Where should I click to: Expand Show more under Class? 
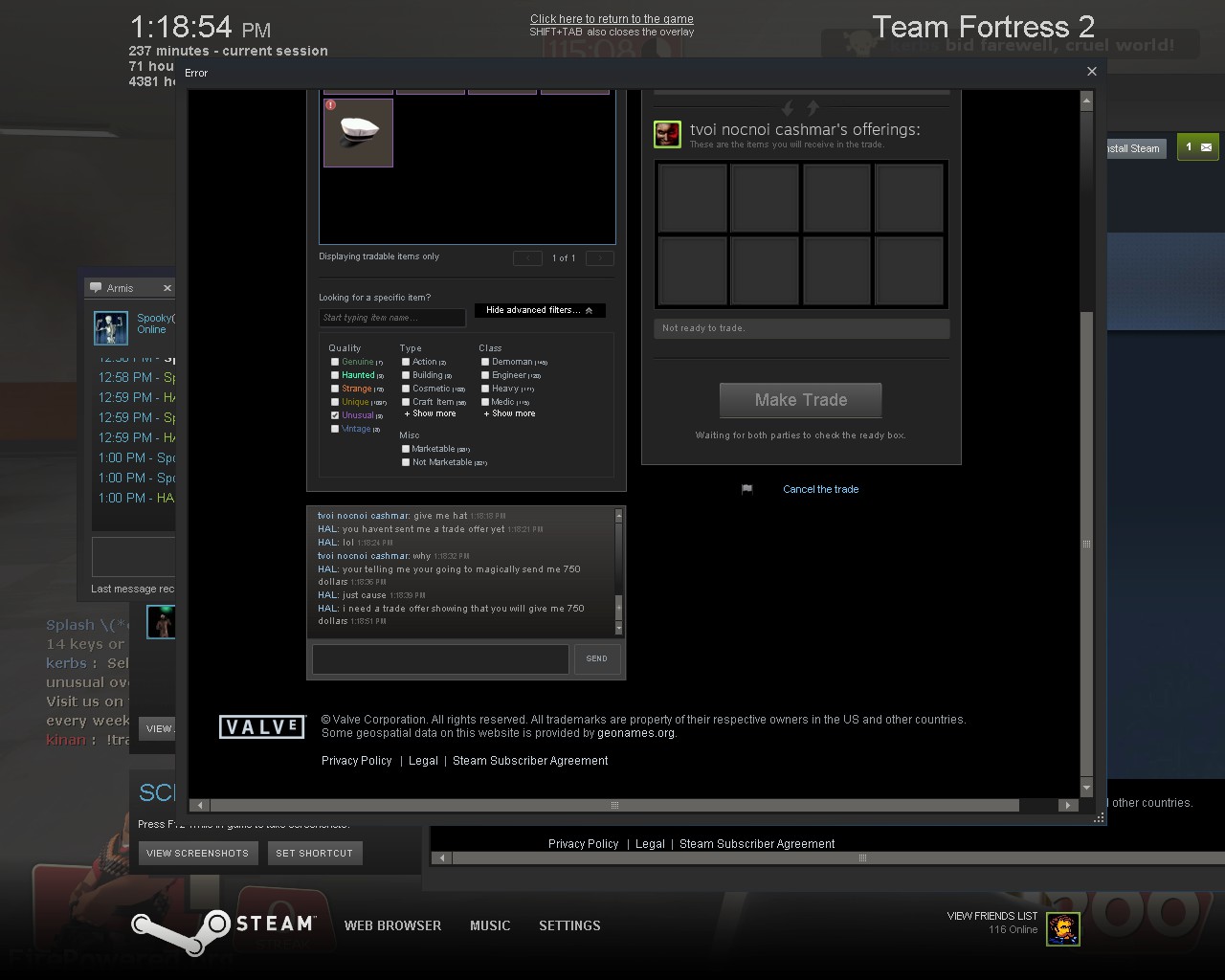pyautogui.click(x=513, y=413)
